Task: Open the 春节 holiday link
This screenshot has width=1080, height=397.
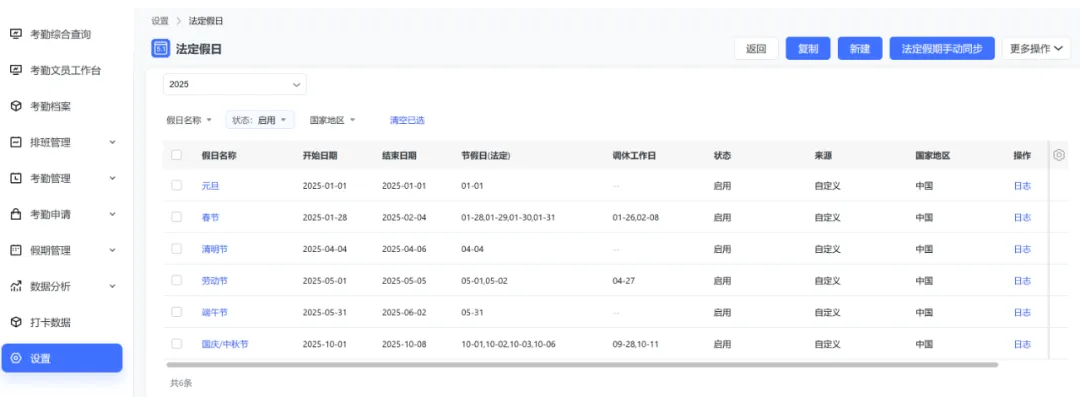Action: coord(210,218)
